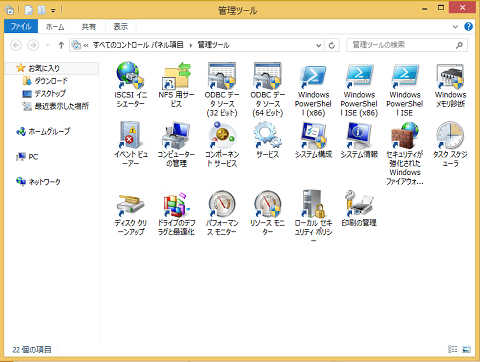The height and width of the screenshot is (362, 480).
Task: Open address bar history dropdown
Action: (x=319, y=45)
